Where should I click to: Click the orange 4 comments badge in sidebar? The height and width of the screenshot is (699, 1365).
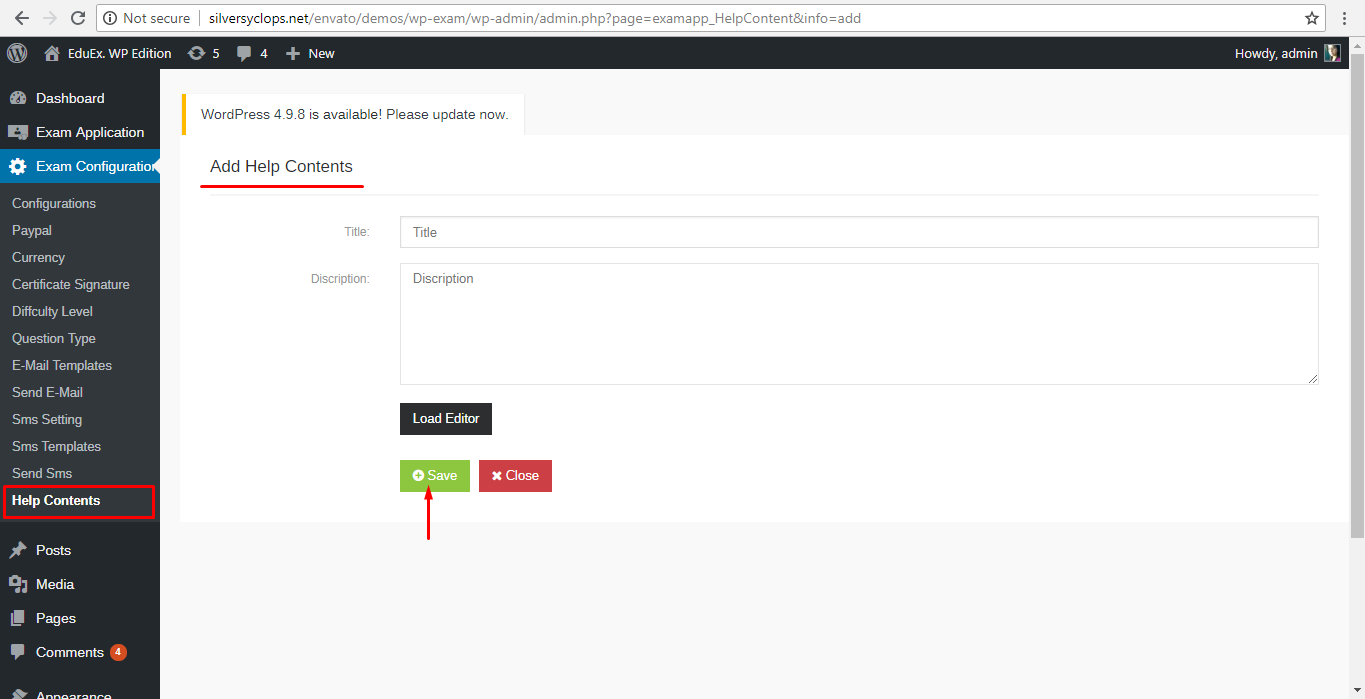pyautogui.click(x=118, y=652)
